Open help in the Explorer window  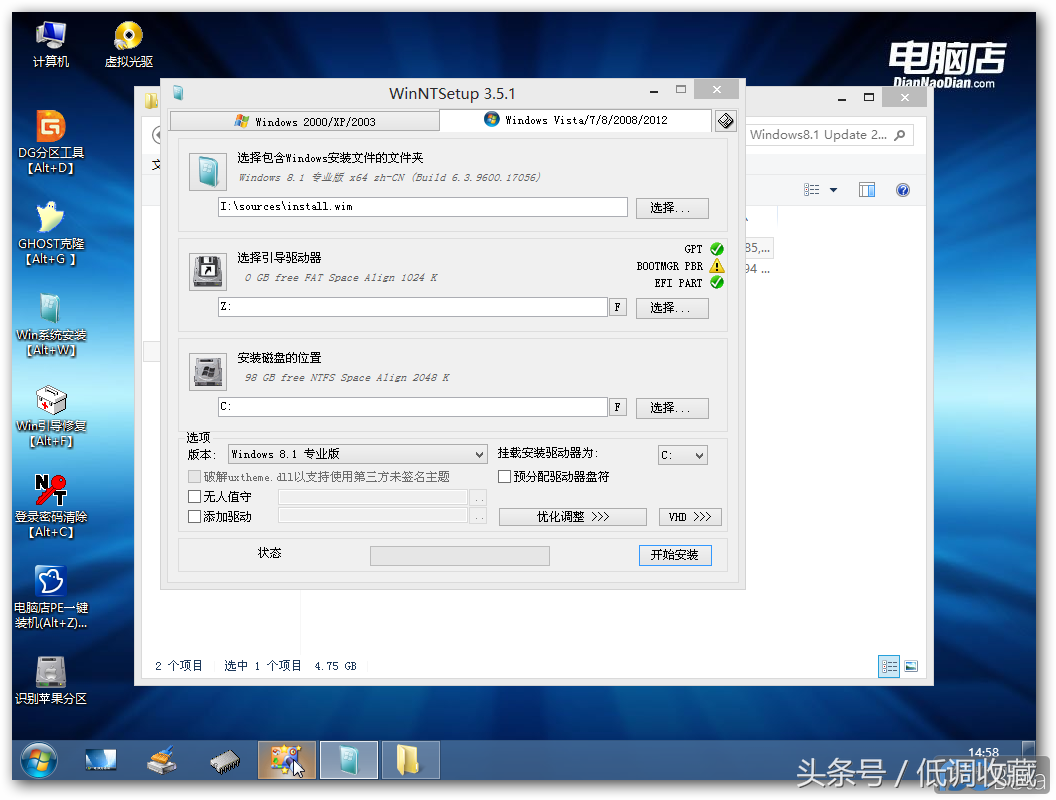pyautogui.click(x=902, y=190)
